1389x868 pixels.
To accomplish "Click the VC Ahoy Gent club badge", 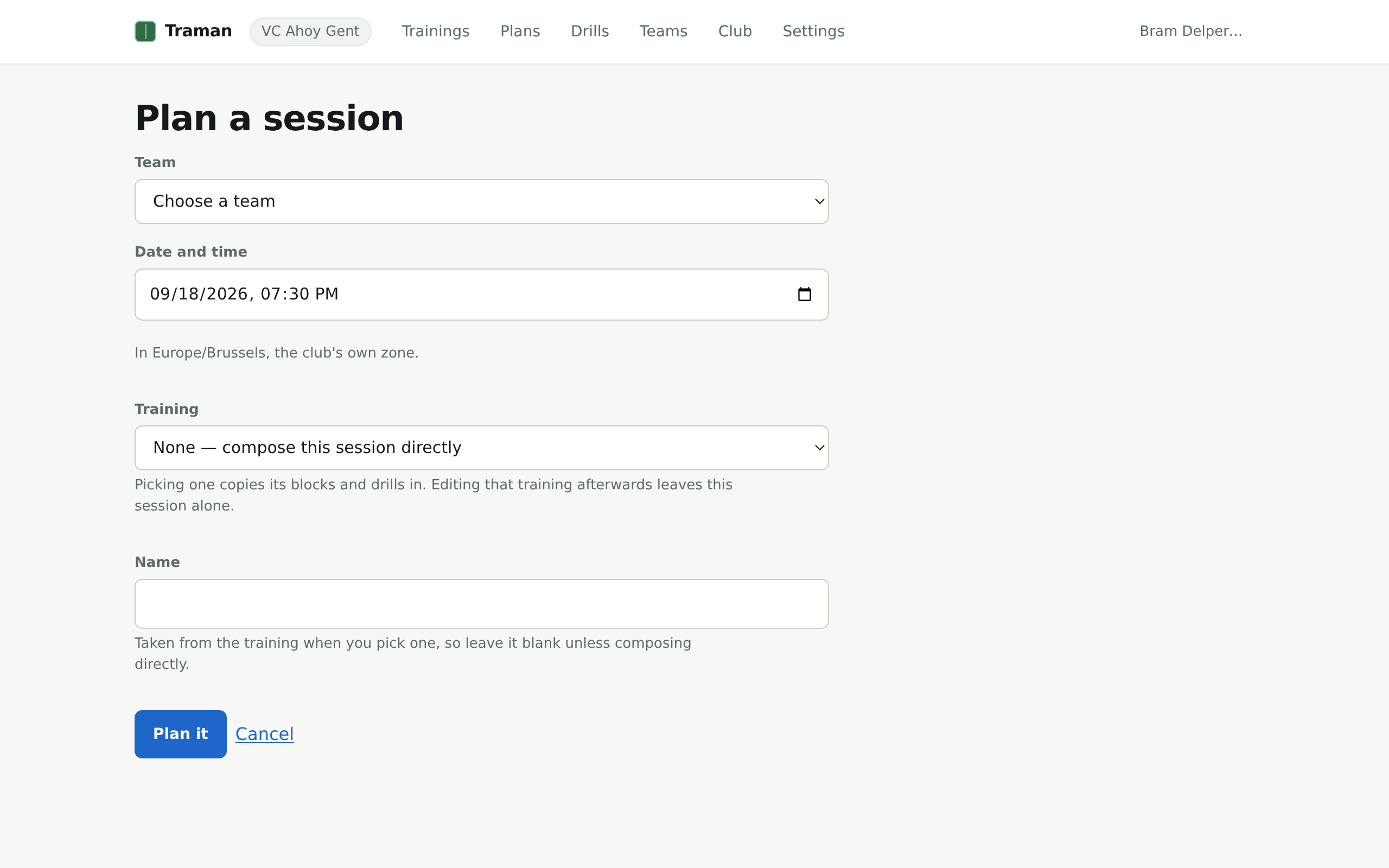I will (x=310, y=31).
